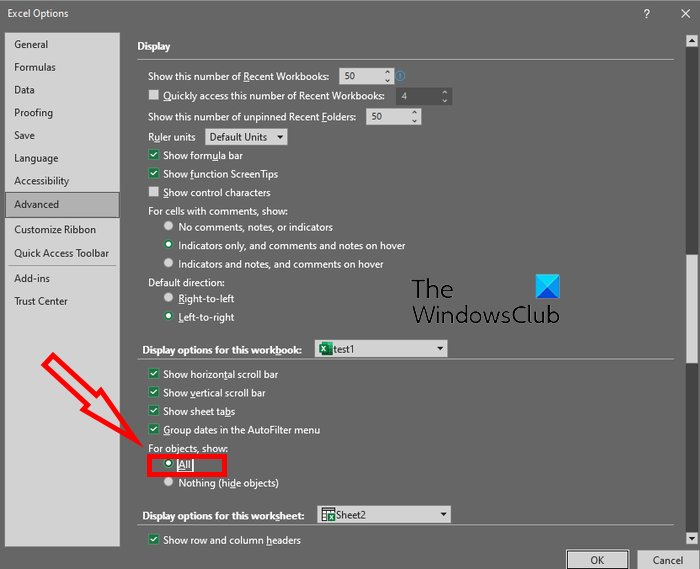This screenshot has width=700, height=569.
Task: Click the info icon beside Recent Workbooks
Action: (x=400, y=76)
